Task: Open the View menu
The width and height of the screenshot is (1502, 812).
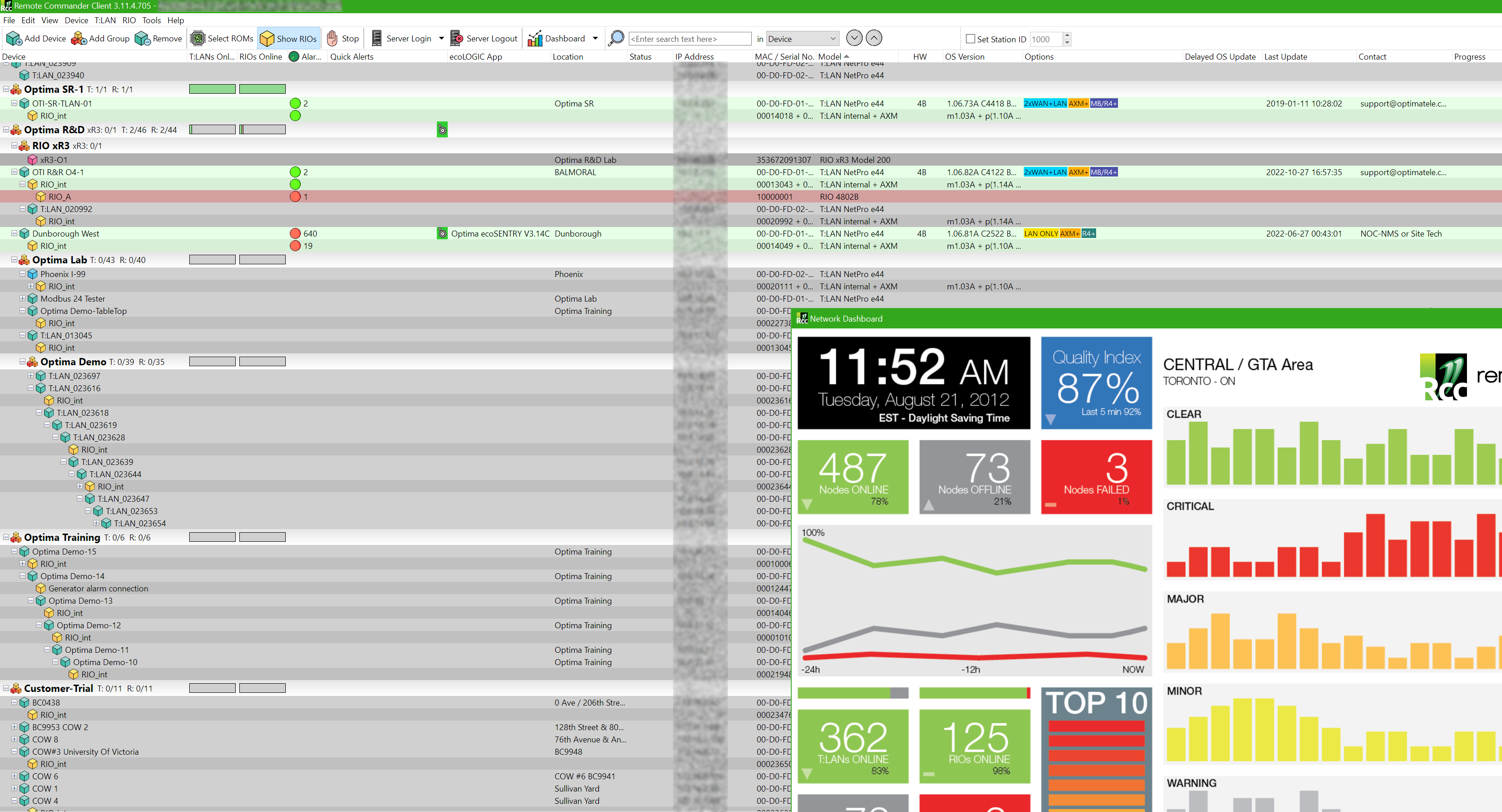Action: [50, 20]
